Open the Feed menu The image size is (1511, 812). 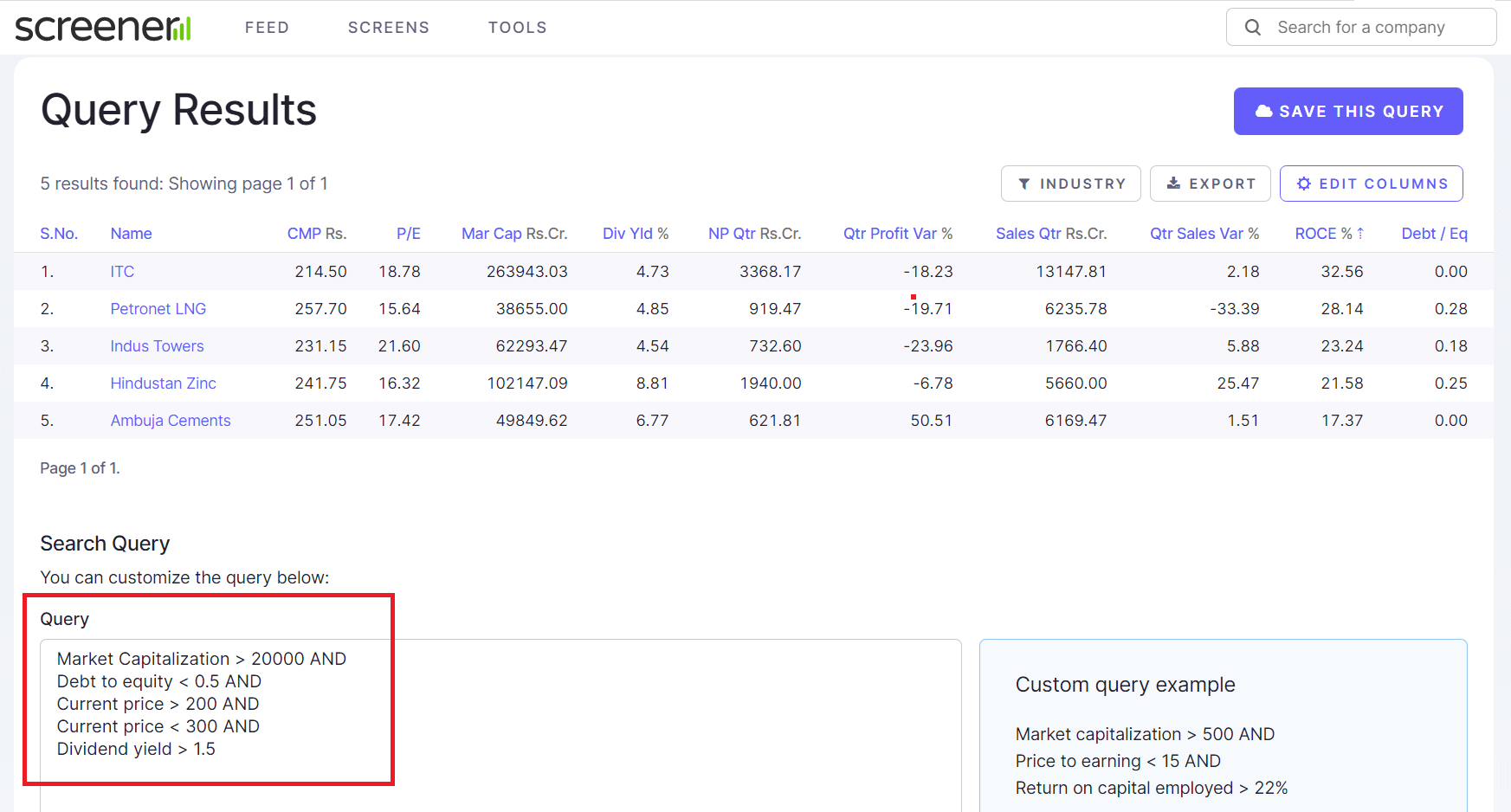[267, 28]
